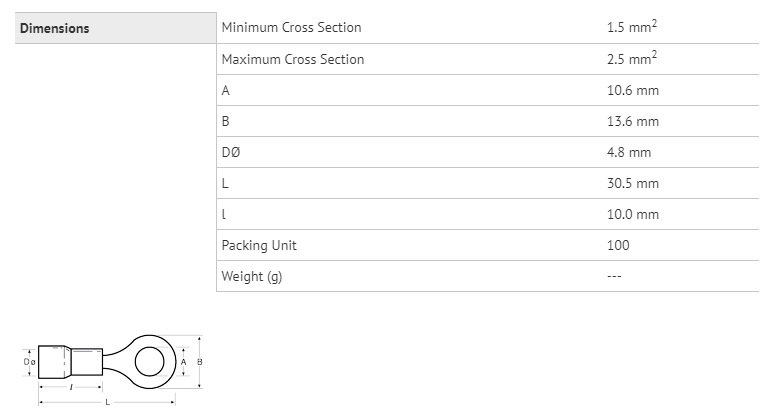Select the DØ dimension label
Screen dimensions: 760x415
point(231,152)
